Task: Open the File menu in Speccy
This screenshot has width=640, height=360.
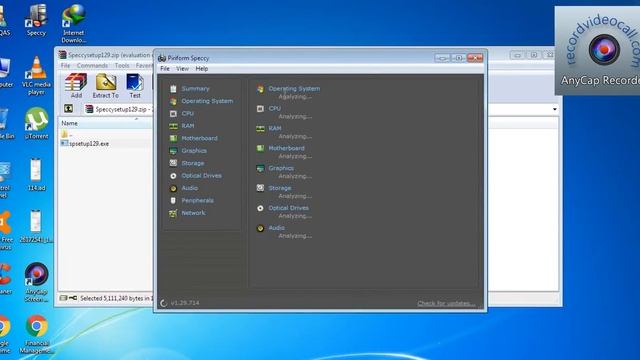Action: [x=165, y=69]
